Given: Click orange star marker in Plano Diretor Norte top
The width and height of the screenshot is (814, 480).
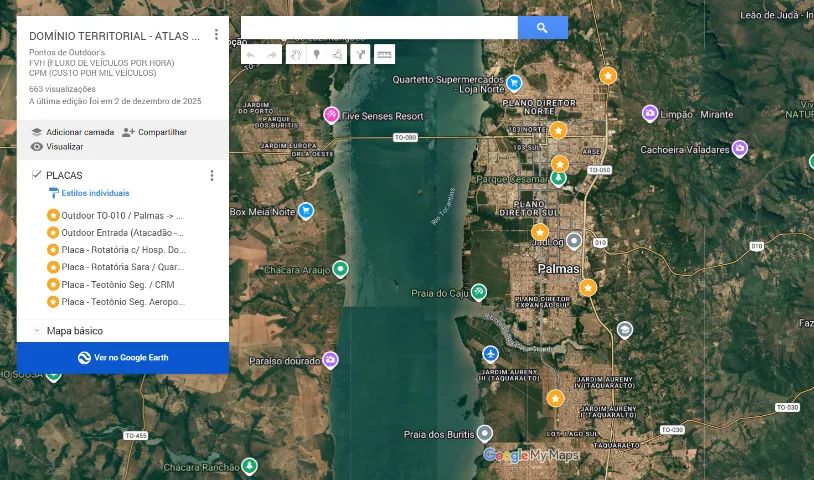Looking at the screenshot, I should (x=608, y=76).
